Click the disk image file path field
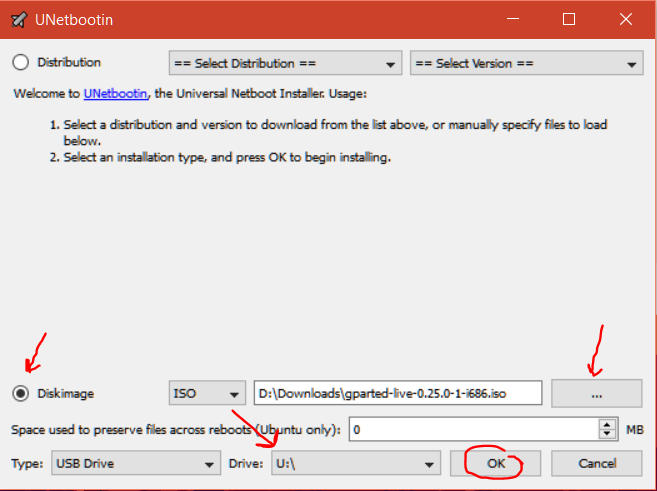 [398, 393]
